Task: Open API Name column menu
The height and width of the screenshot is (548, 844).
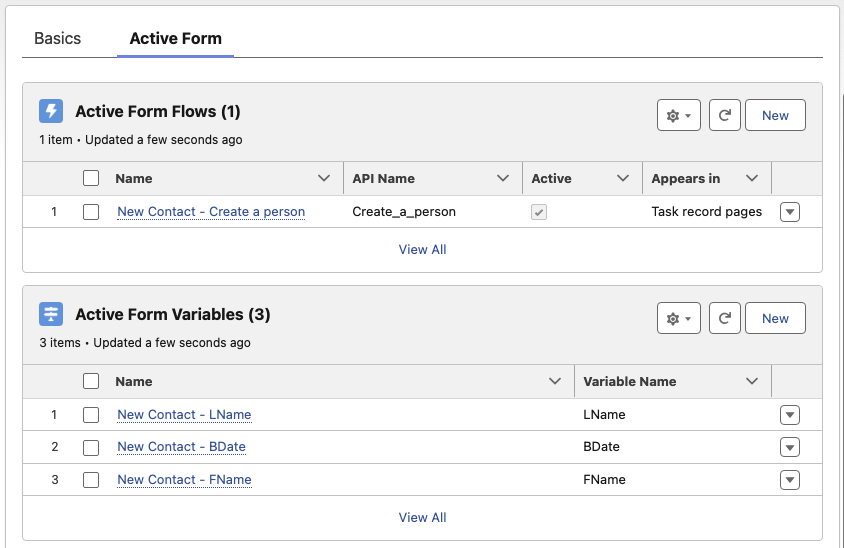Action: pos(503,178)
